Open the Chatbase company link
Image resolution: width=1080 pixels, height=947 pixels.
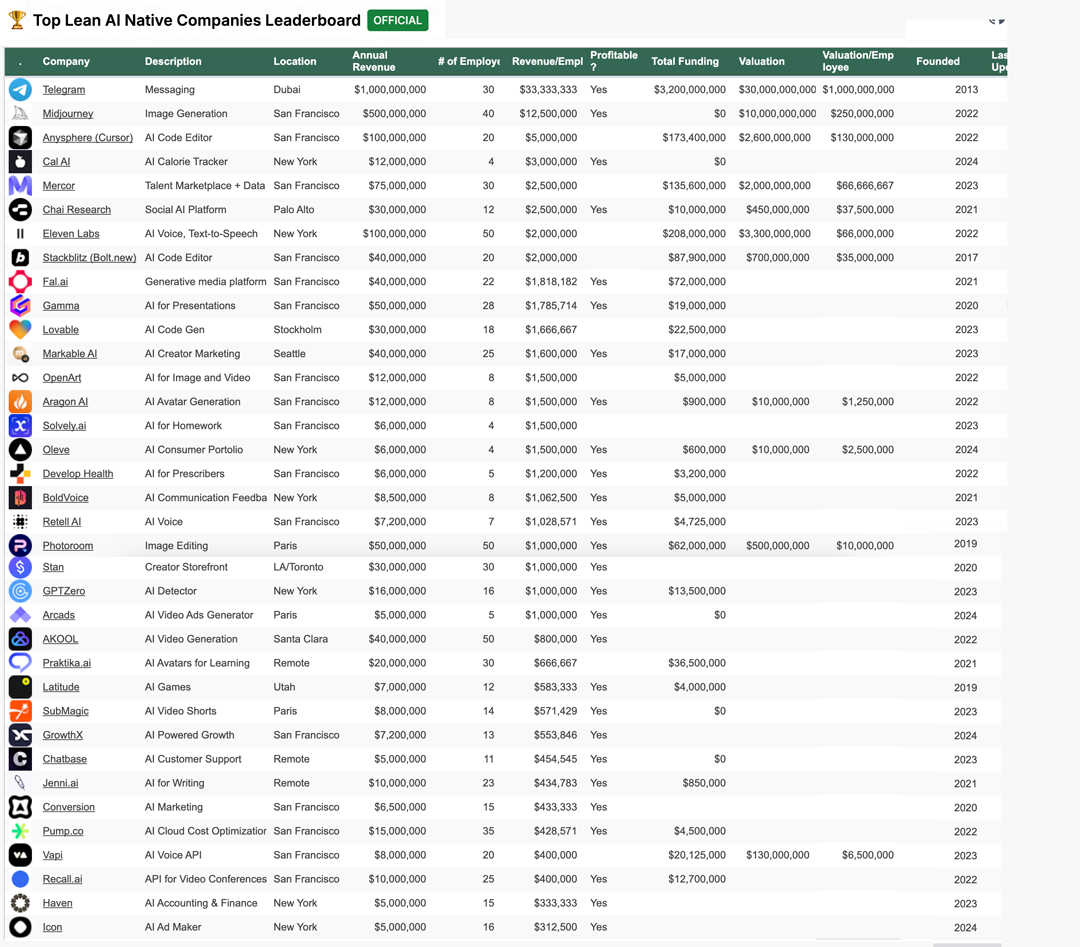pyautogui.click(x=65, y=759)
